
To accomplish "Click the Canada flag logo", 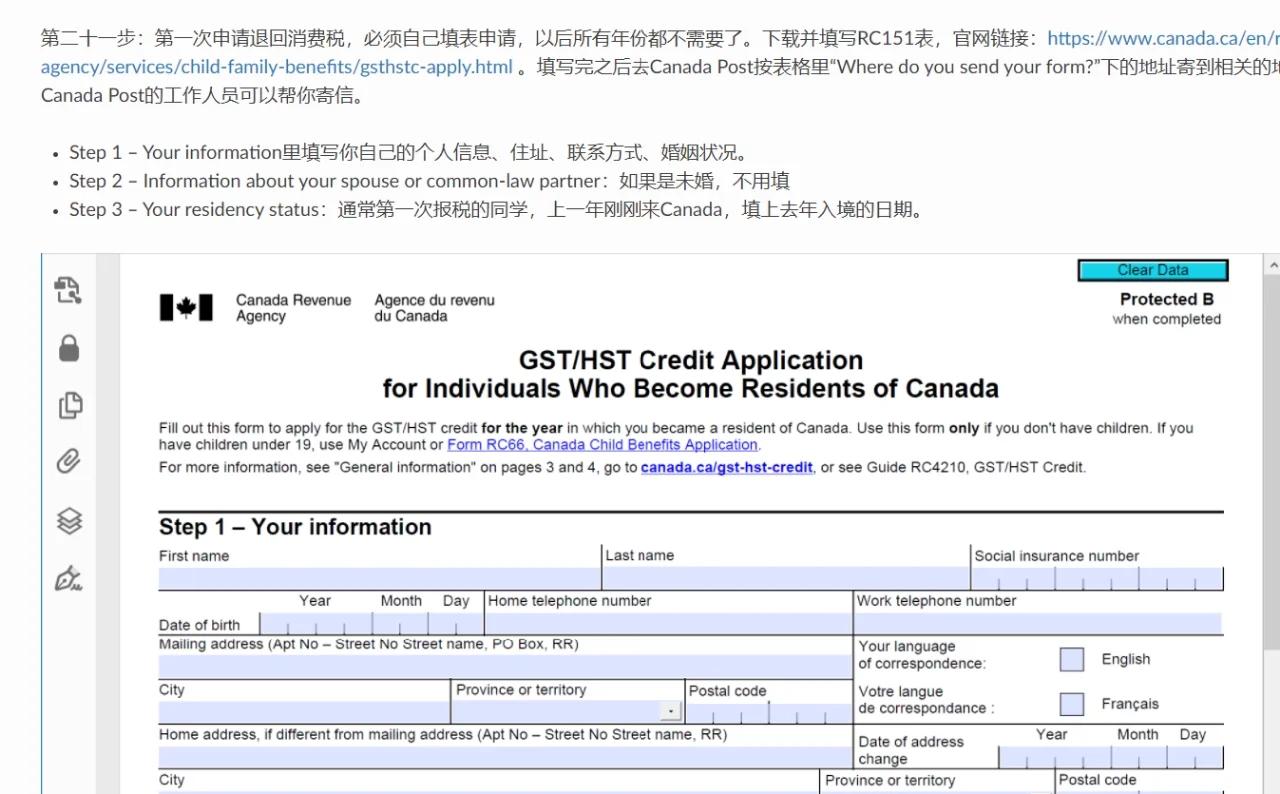I will pyautogui.click(x=186, y=308).
